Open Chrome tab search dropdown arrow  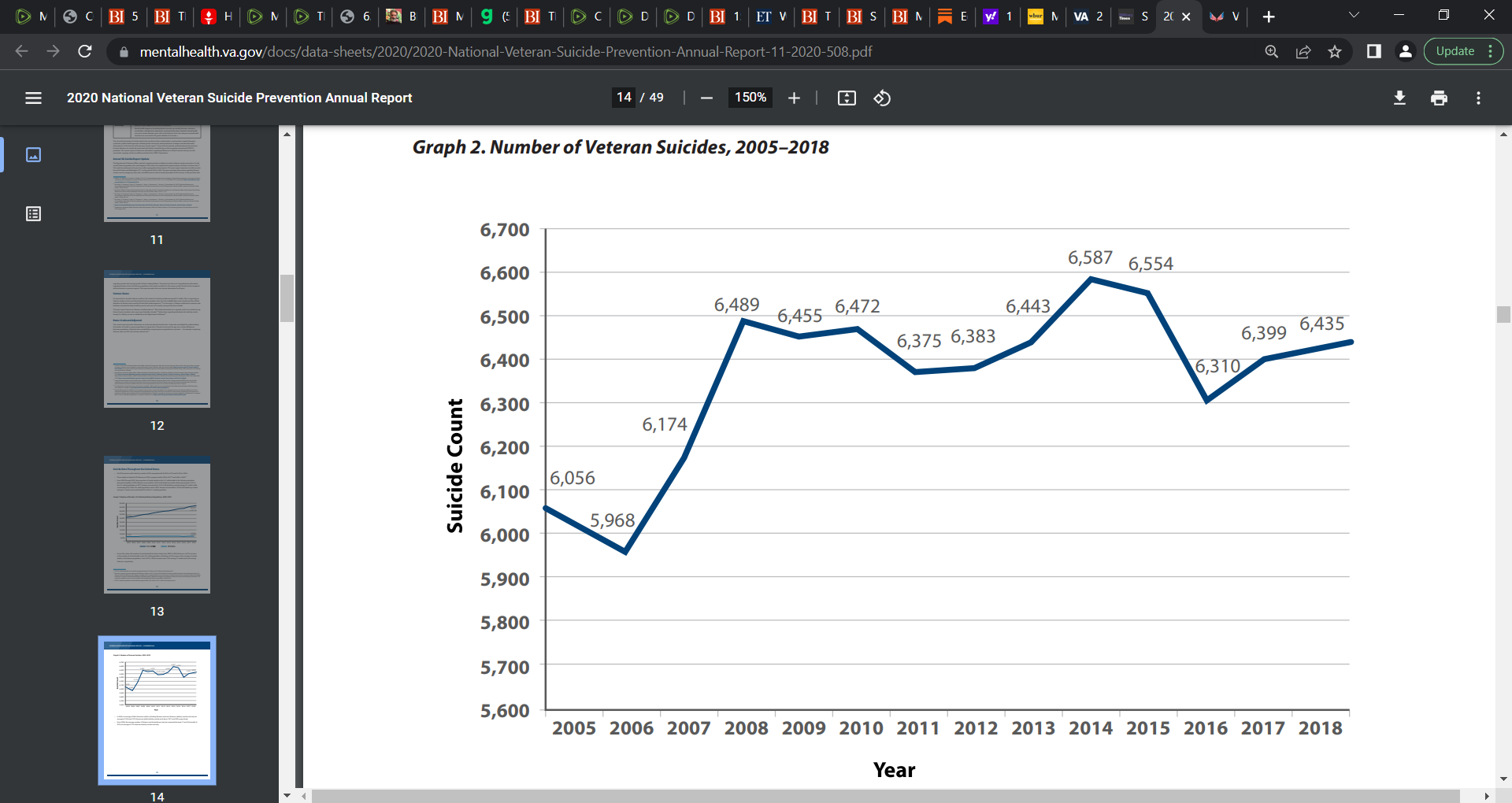click(x=1354, y=16)
